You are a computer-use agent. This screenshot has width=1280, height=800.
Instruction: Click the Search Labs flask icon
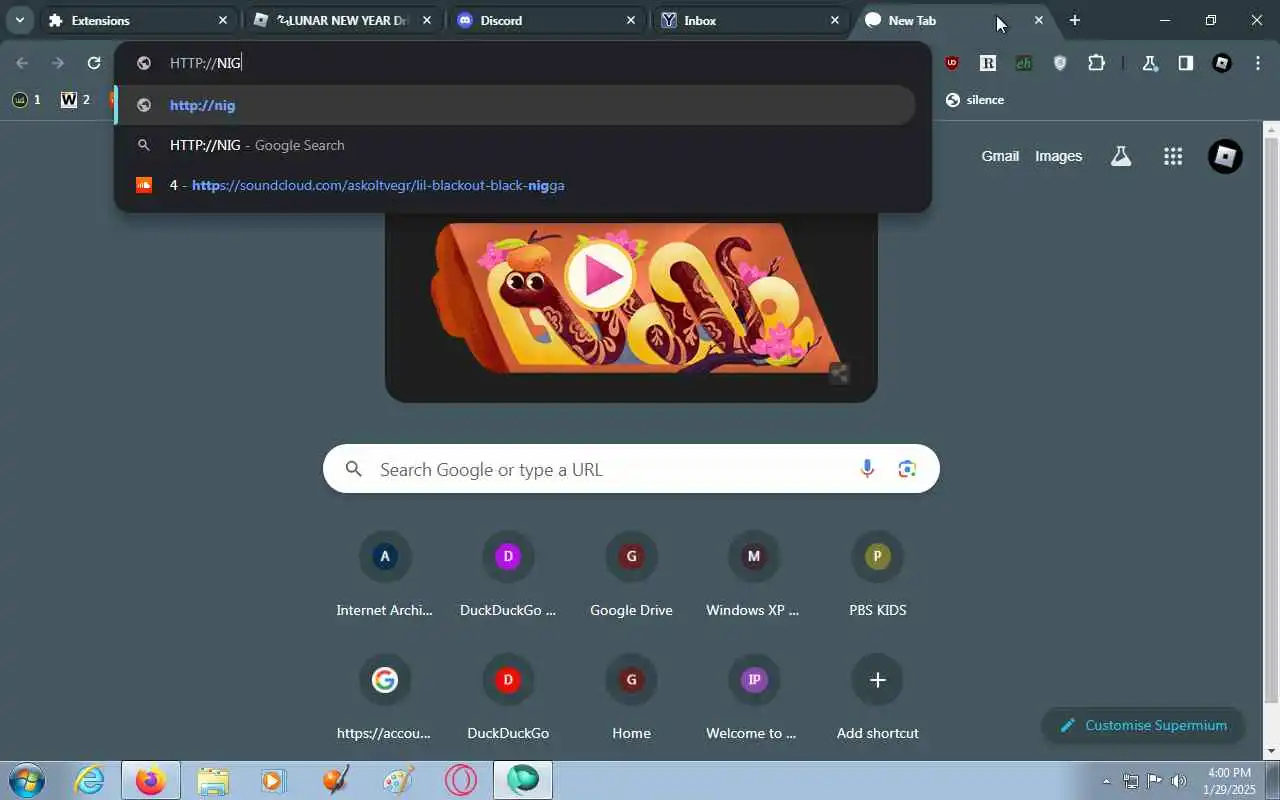[x=1121, y=156]
